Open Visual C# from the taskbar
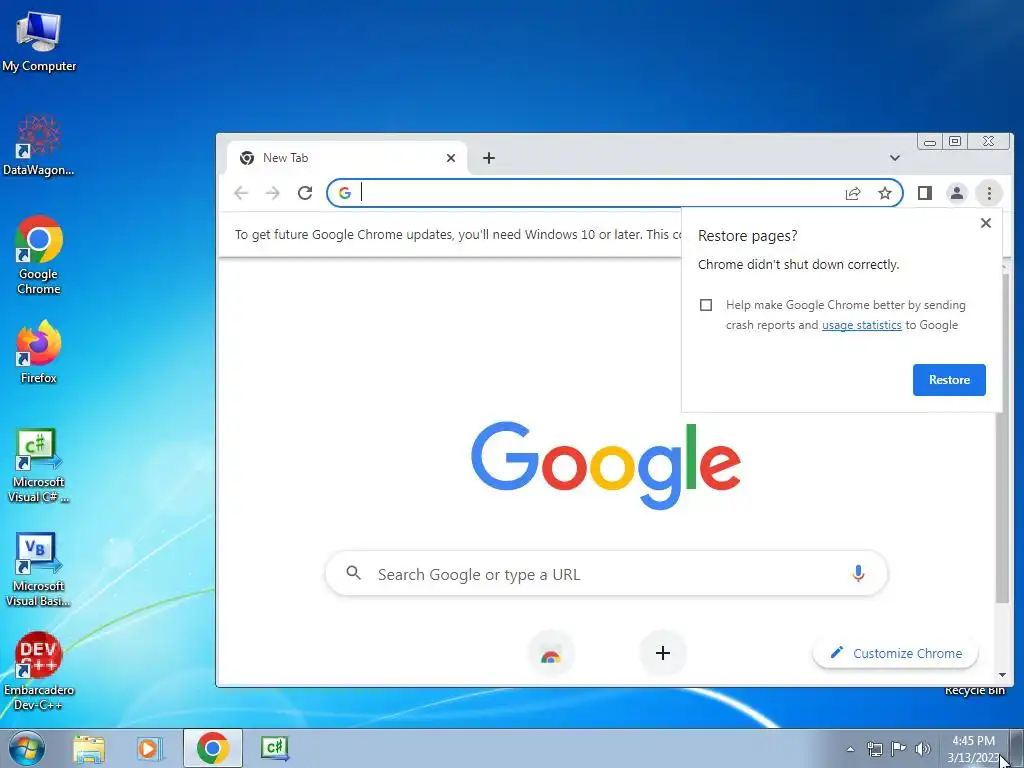Screen dimensions: 1024x768 pyautogui.click(x=274, y=748)
